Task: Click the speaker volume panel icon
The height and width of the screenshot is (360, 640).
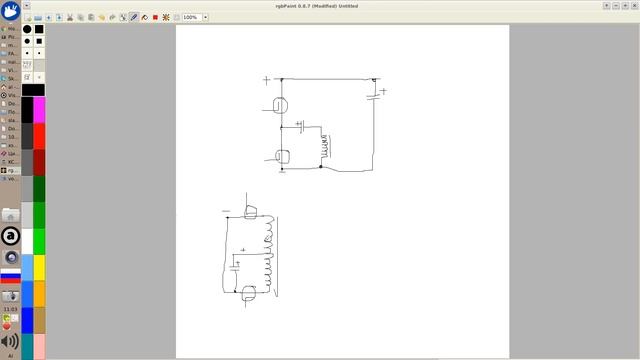Action: point(10,341)
